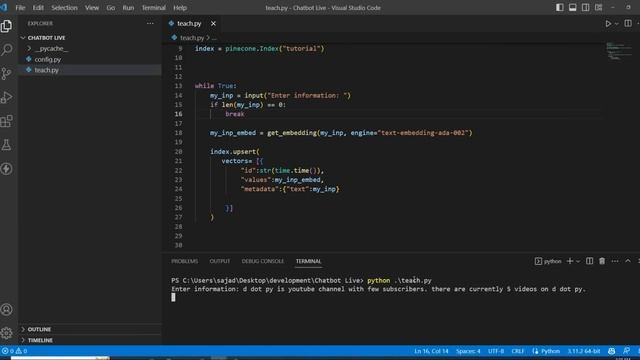Maximize the panel with up chevron

click(628, 261)
